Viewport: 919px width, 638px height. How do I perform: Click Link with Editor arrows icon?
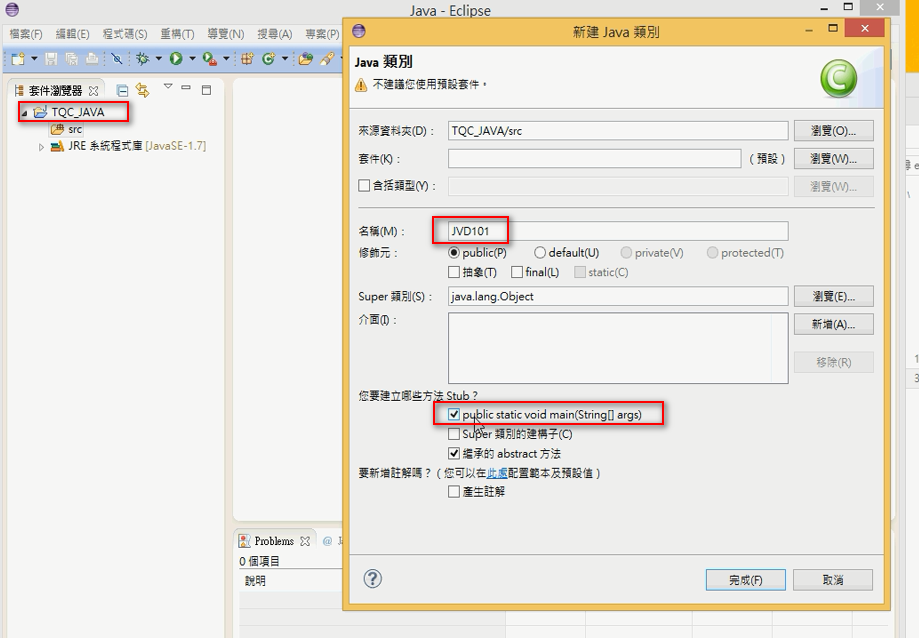[142, 90]
